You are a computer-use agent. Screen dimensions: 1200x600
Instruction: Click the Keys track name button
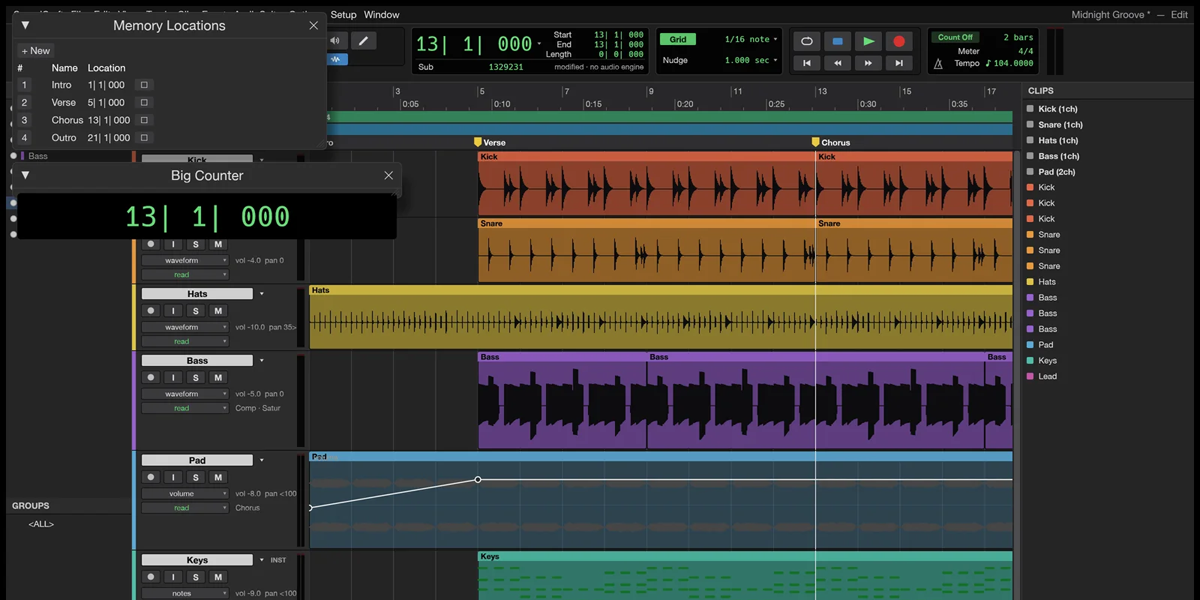coord(197,560)
